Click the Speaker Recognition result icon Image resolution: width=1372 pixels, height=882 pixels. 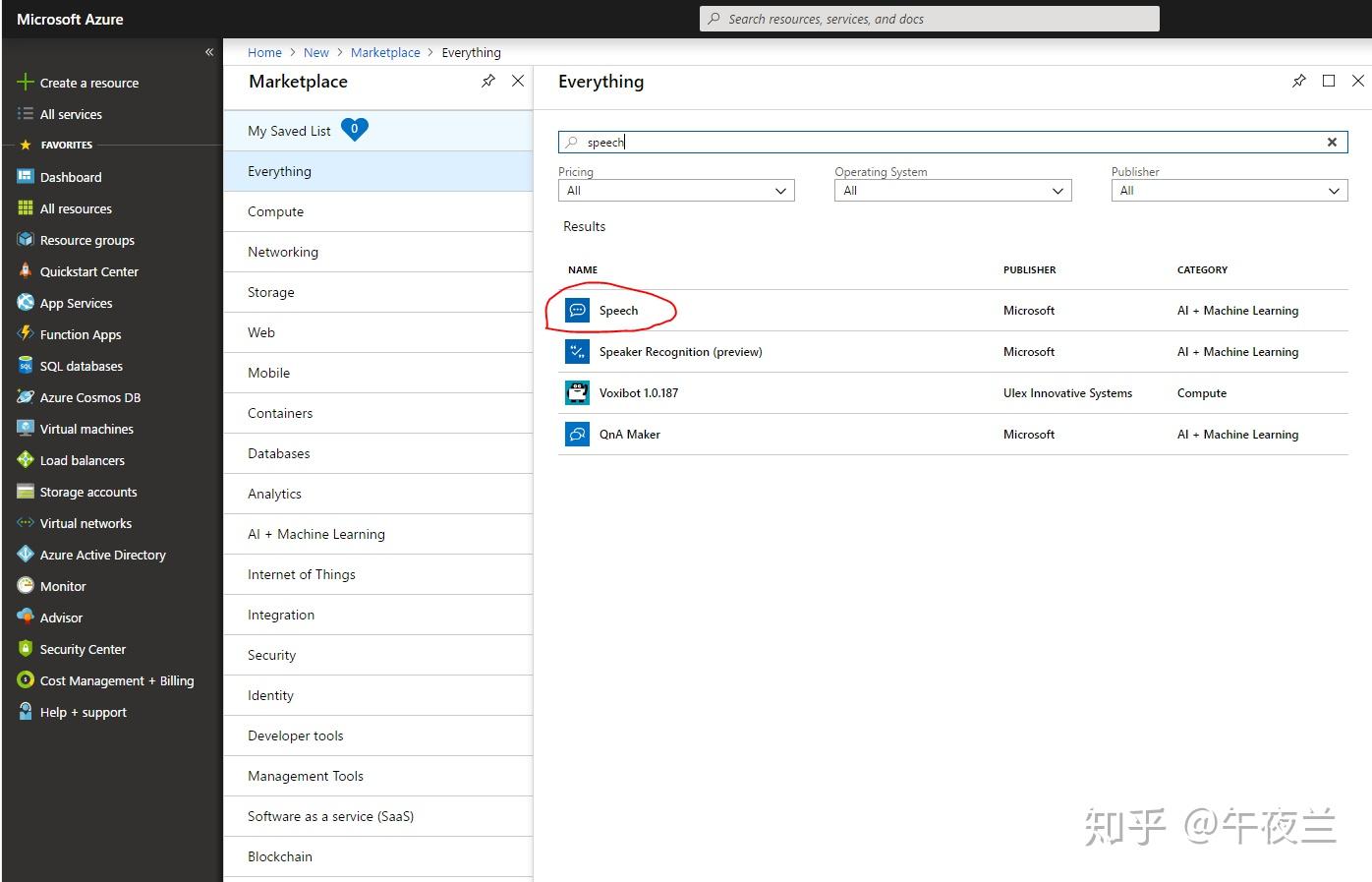[x=577, y=352]
